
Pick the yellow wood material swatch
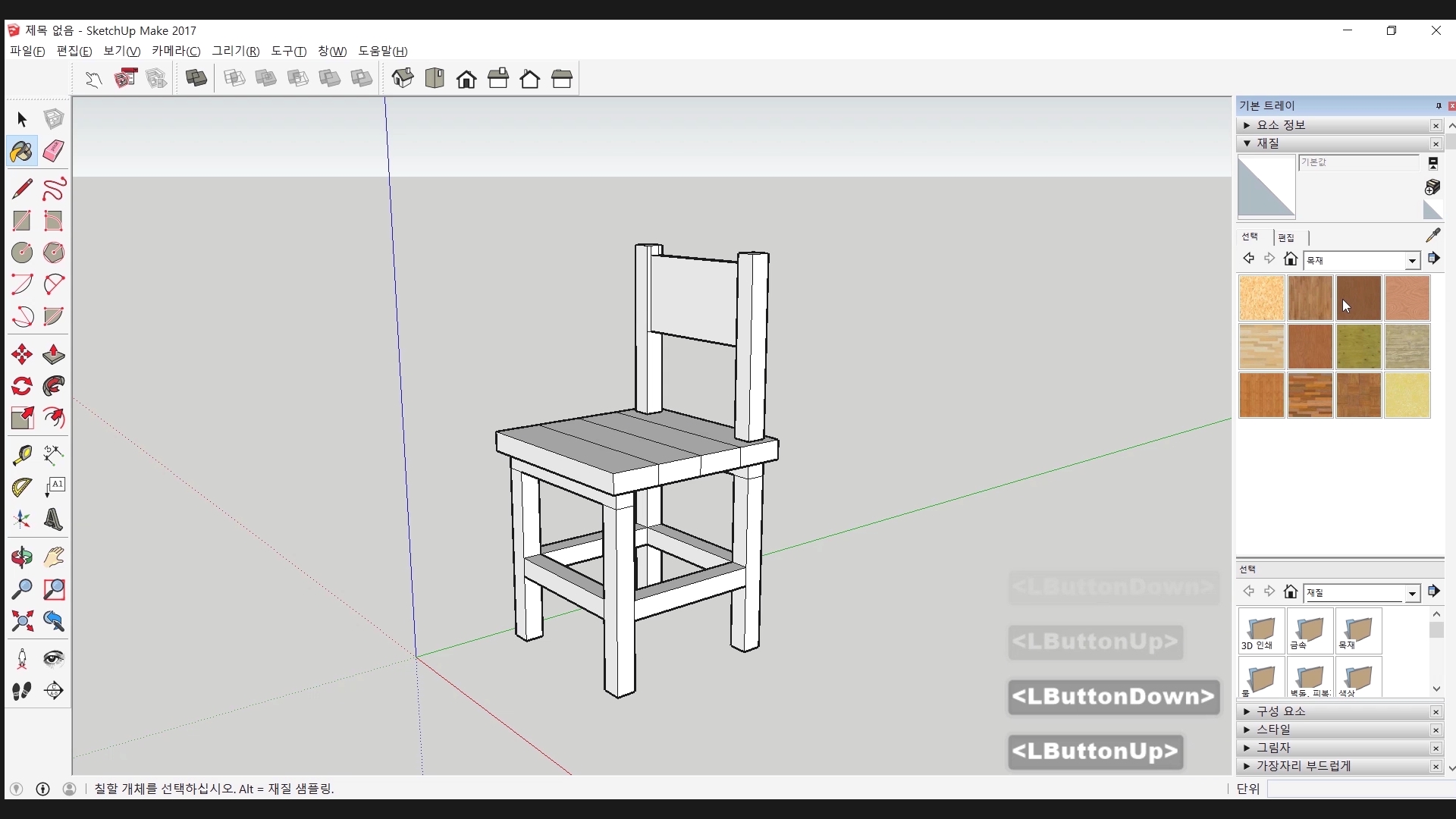click(x=1407, y=395)
